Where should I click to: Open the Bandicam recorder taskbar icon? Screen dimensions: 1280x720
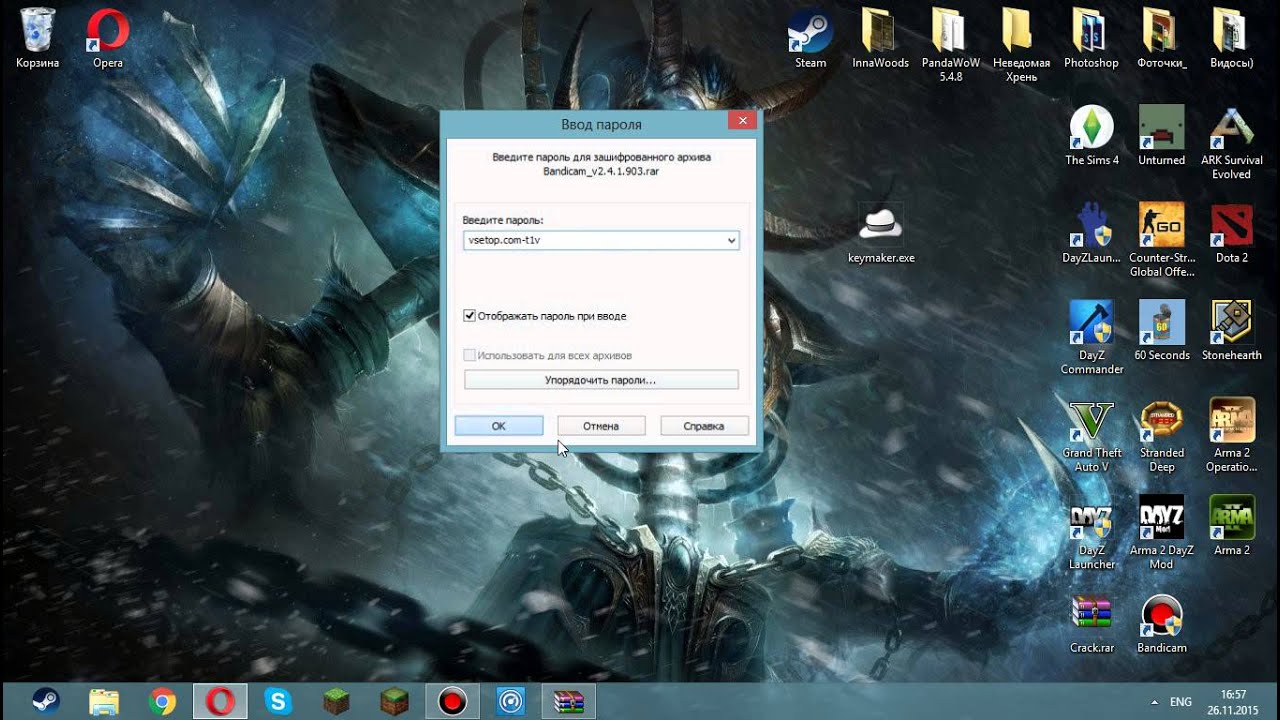tap(453, 702)
